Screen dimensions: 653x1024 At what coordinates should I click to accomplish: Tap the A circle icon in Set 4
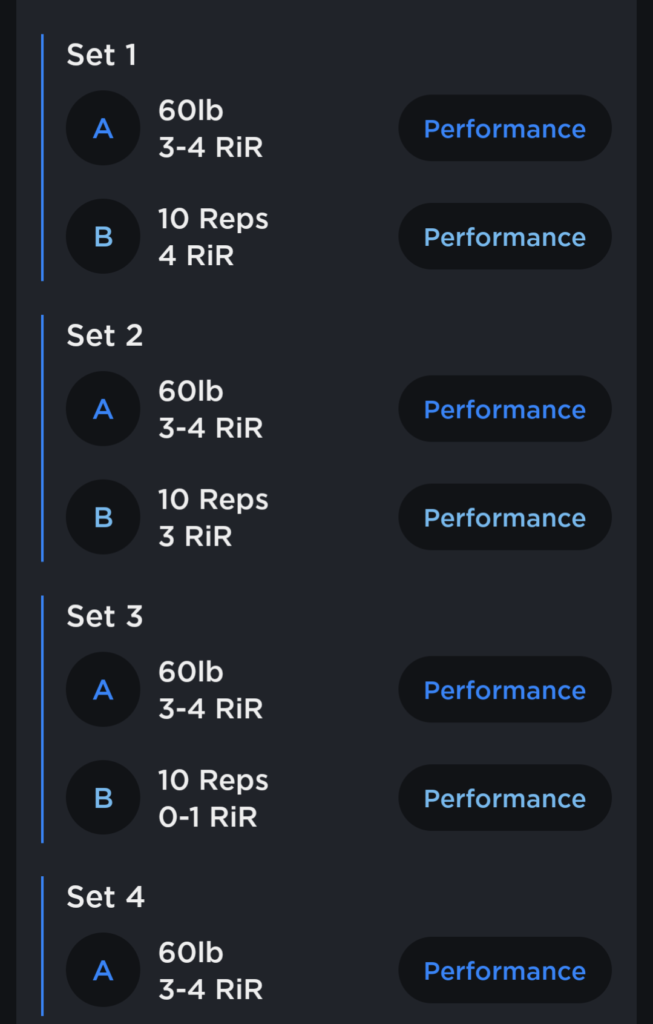pos(103,971)
